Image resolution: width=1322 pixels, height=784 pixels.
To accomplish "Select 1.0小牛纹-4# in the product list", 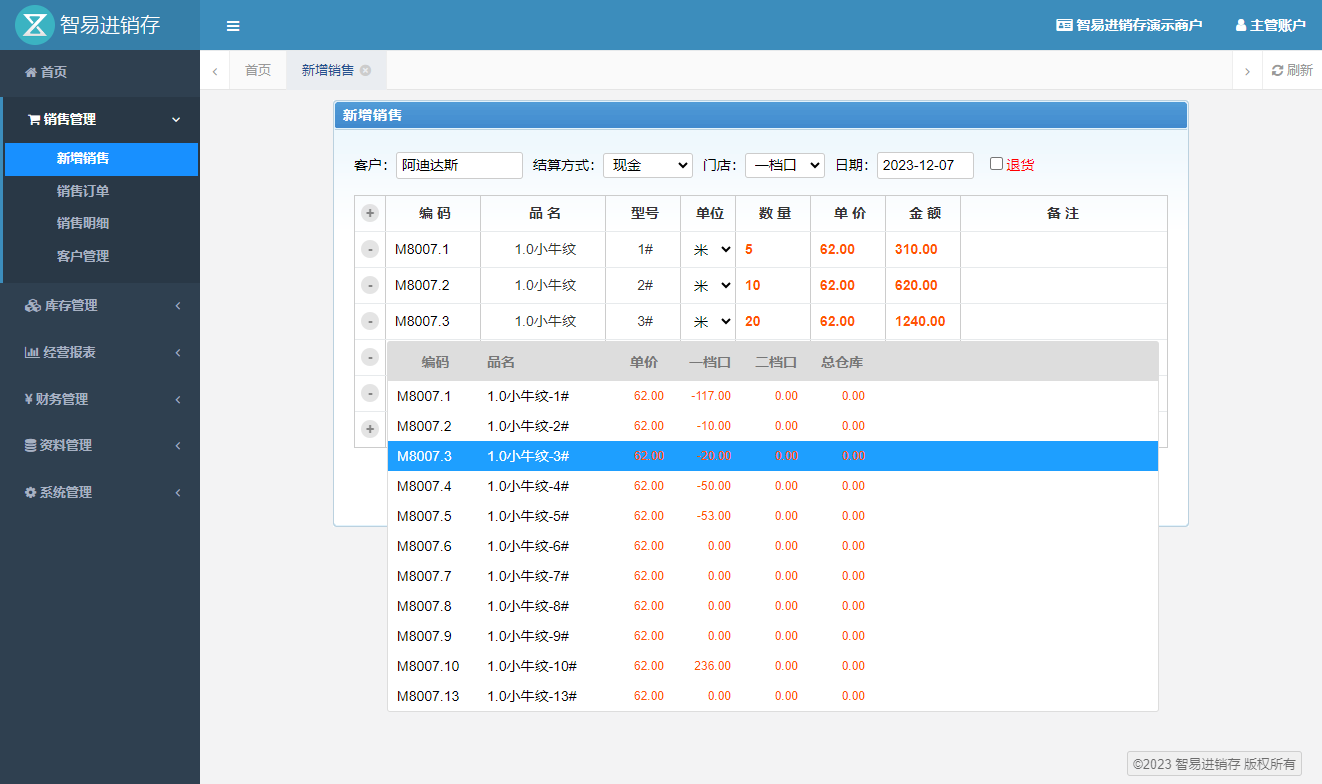I will (772, 486).
